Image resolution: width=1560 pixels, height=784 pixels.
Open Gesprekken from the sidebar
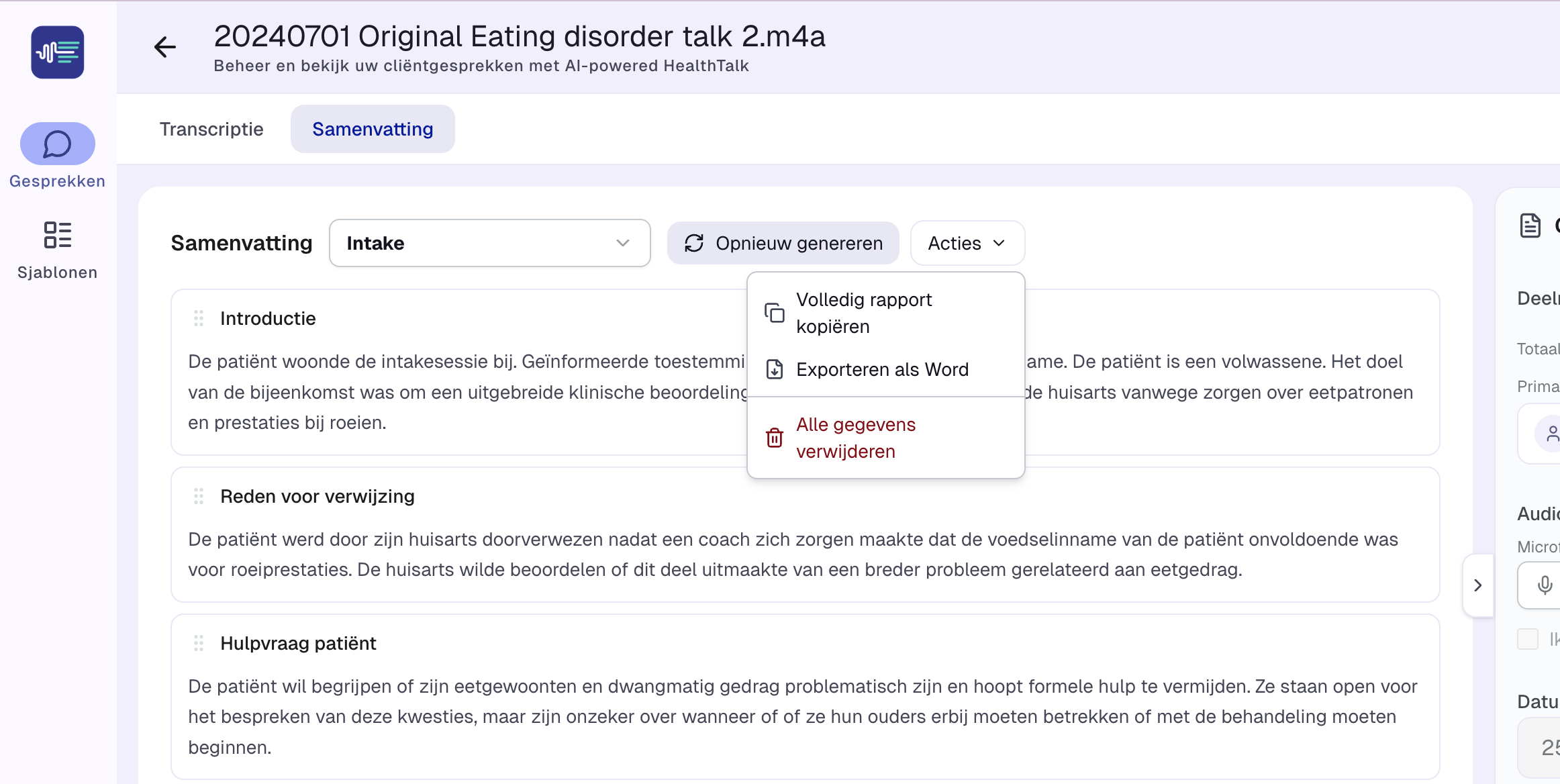[x=58, y=144]
